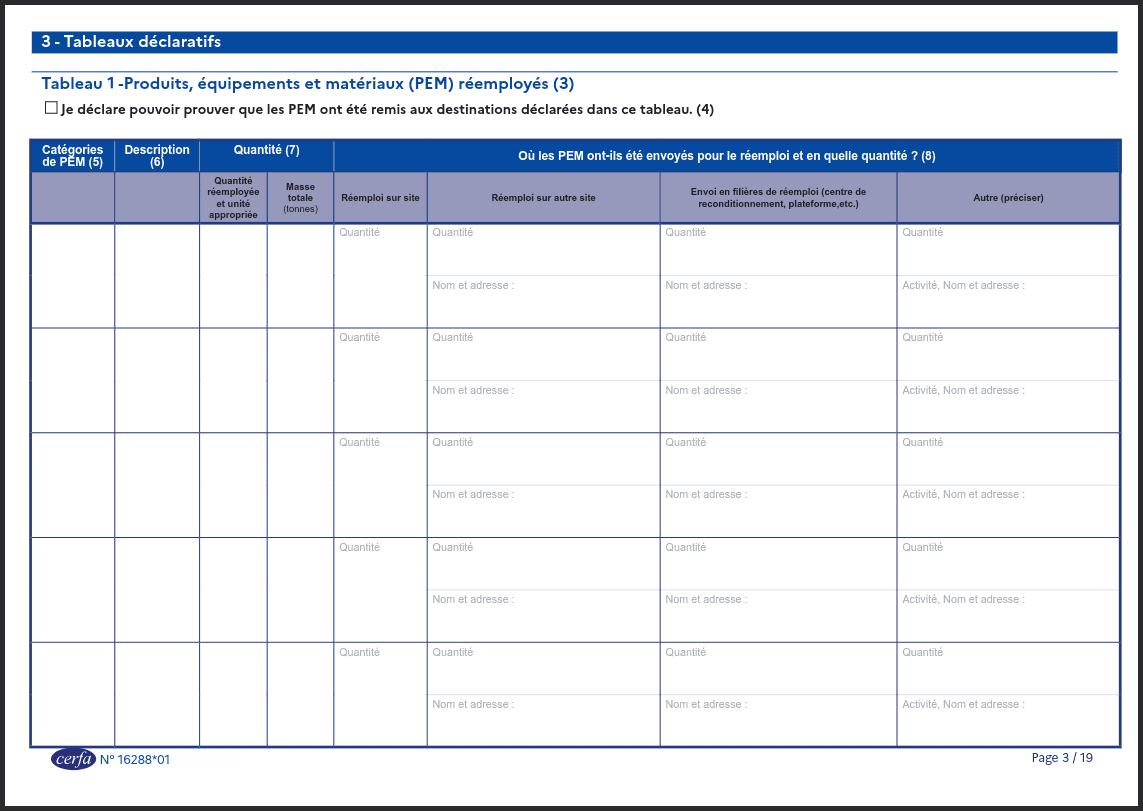
Task: Click the form number 'N° 16288*01'
Action: coord(135,759)
